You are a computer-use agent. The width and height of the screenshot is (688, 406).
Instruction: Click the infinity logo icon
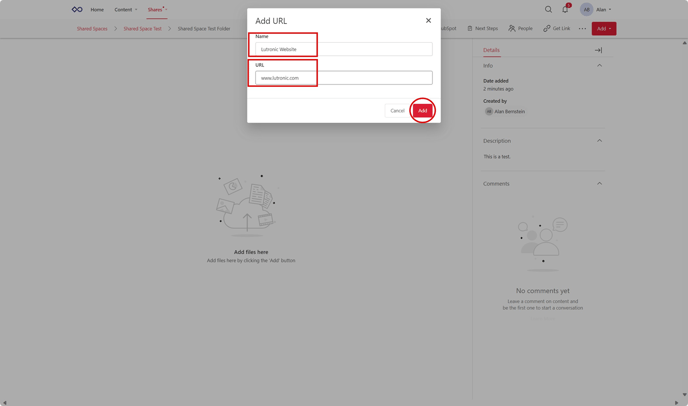(77, 10)
